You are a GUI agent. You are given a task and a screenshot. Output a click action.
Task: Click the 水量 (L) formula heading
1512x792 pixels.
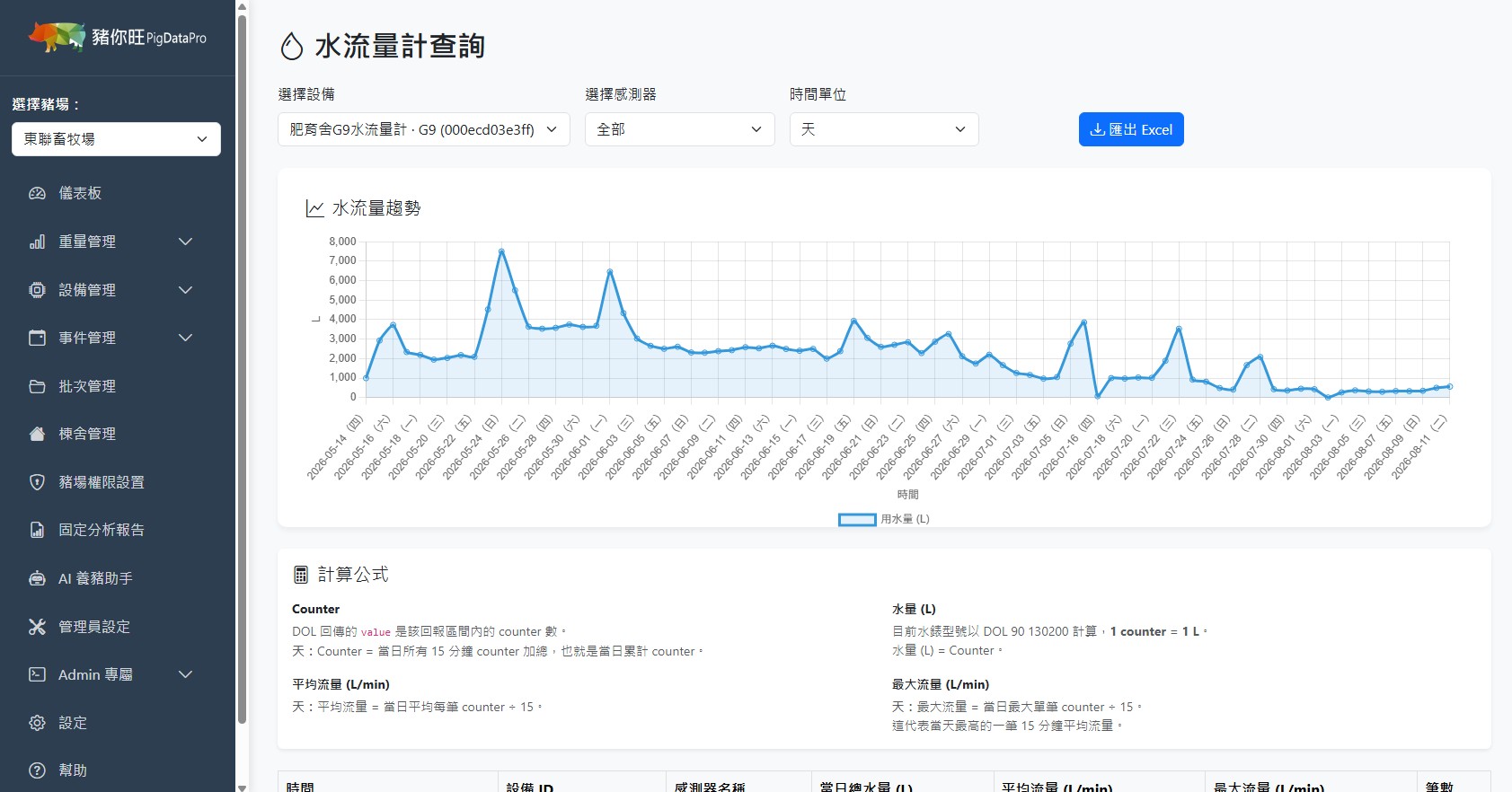[x=914, y=609]
